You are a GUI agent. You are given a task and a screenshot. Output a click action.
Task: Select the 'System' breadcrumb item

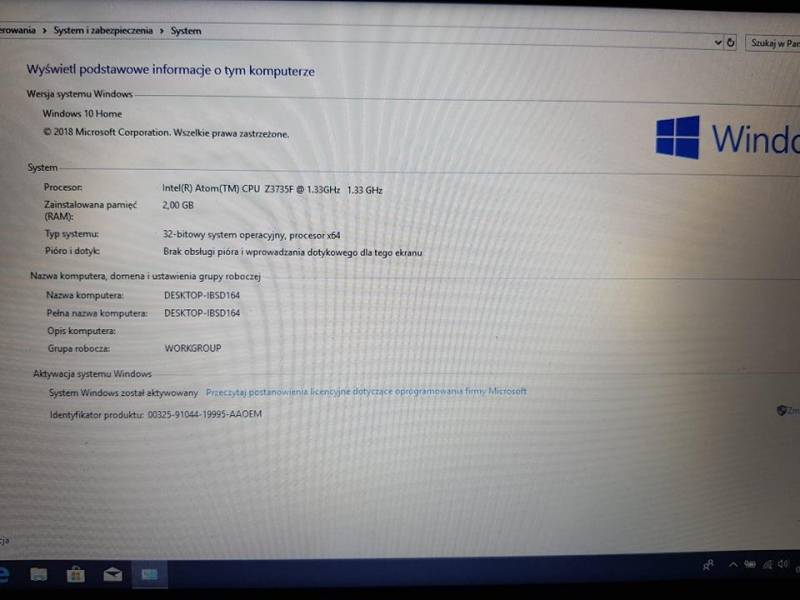[186, 31]
